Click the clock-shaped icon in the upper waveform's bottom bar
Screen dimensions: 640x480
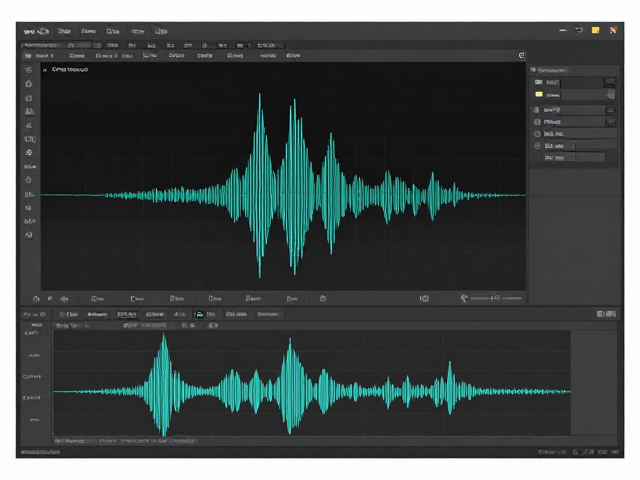point(323,299)
